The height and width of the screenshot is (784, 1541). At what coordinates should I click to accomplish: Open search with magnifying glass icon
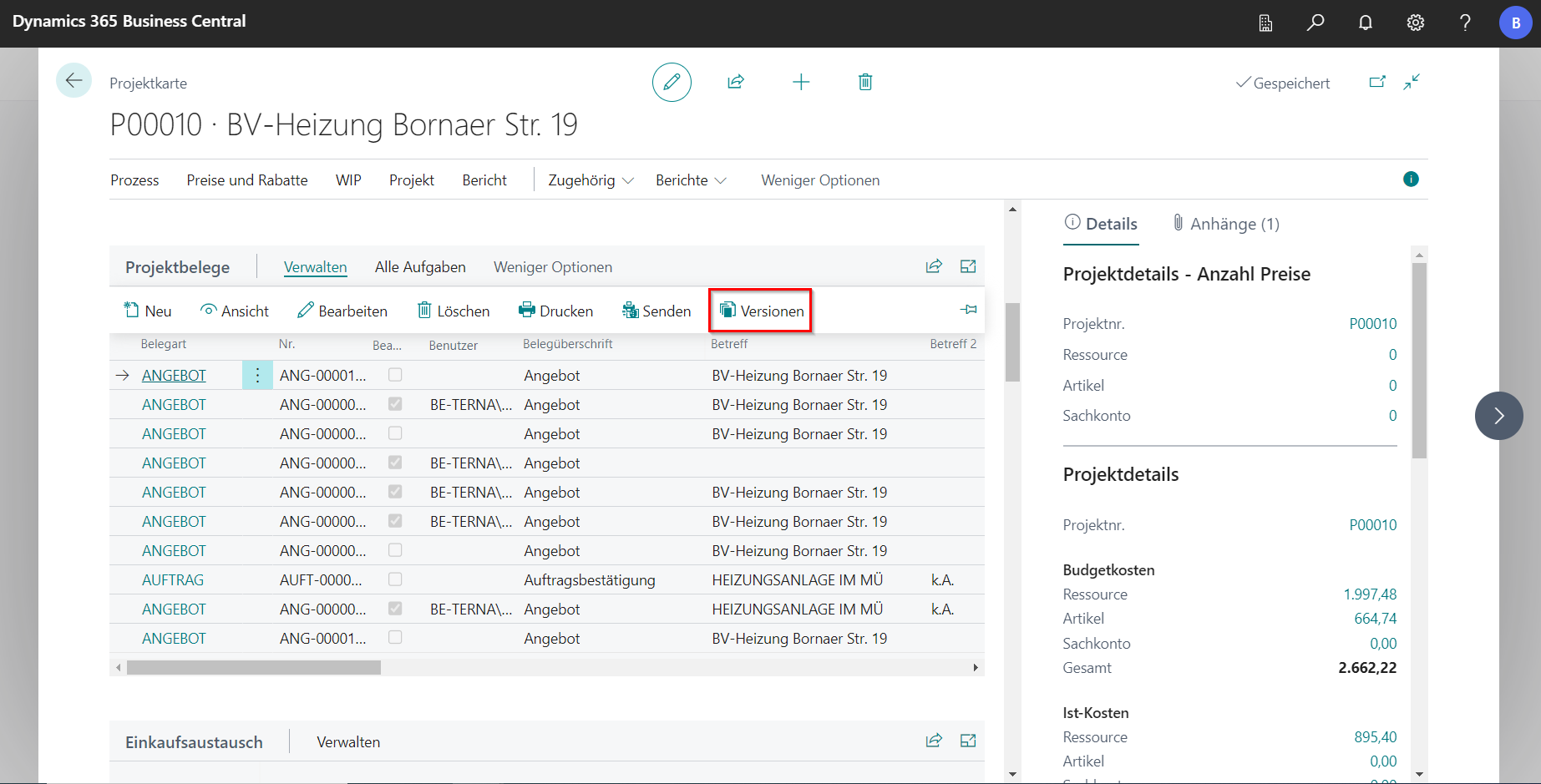coord(1315,23)
